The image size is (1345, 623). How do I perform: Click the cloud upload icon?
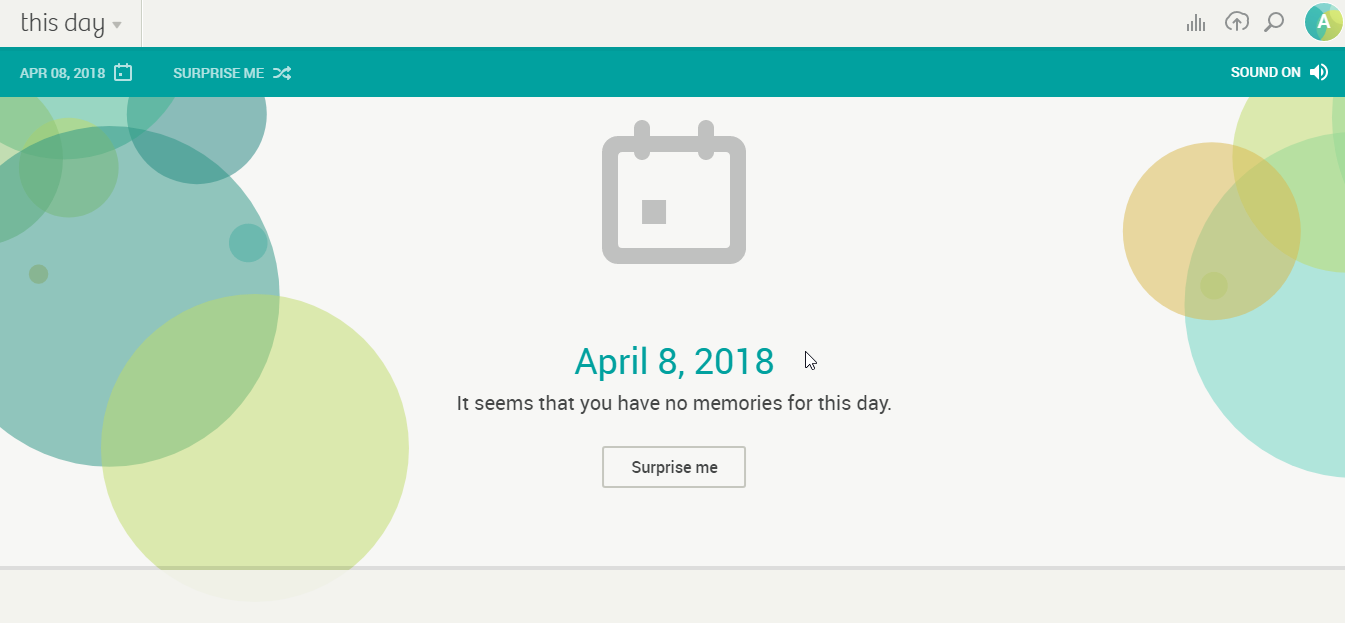1237,22
